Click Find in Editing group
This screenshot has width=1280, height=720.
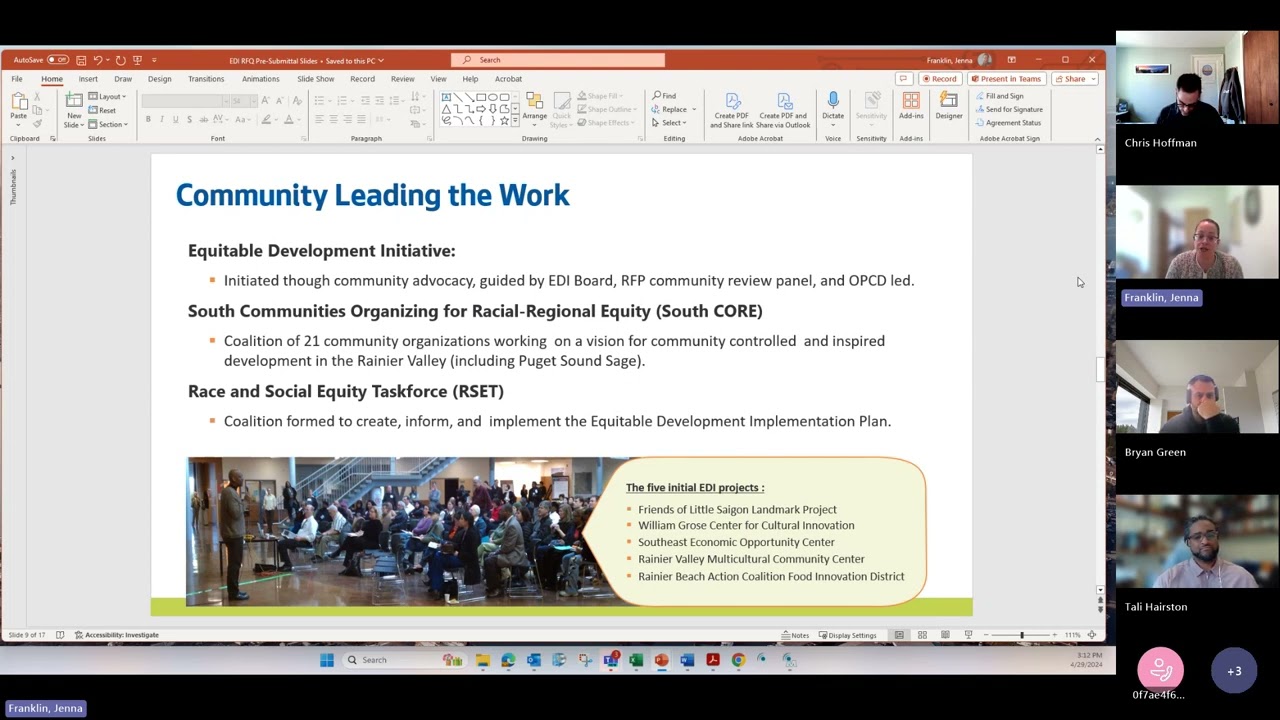click(x=665, y=96)
